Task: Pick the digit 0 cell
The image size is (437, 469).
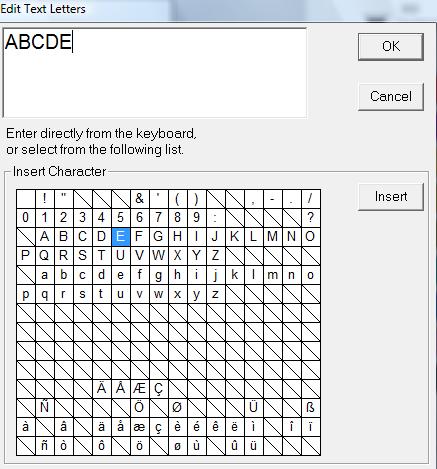Action: click(x=26, y=218)
